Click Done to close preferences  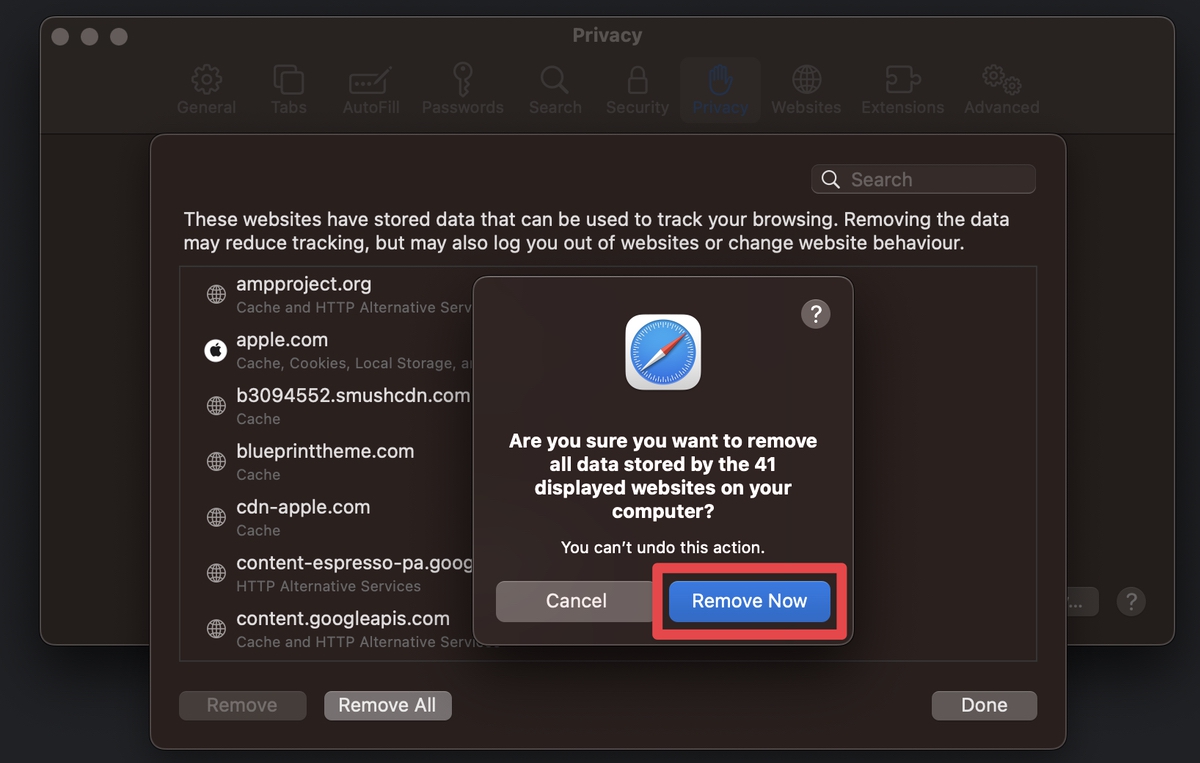point(983,705)
